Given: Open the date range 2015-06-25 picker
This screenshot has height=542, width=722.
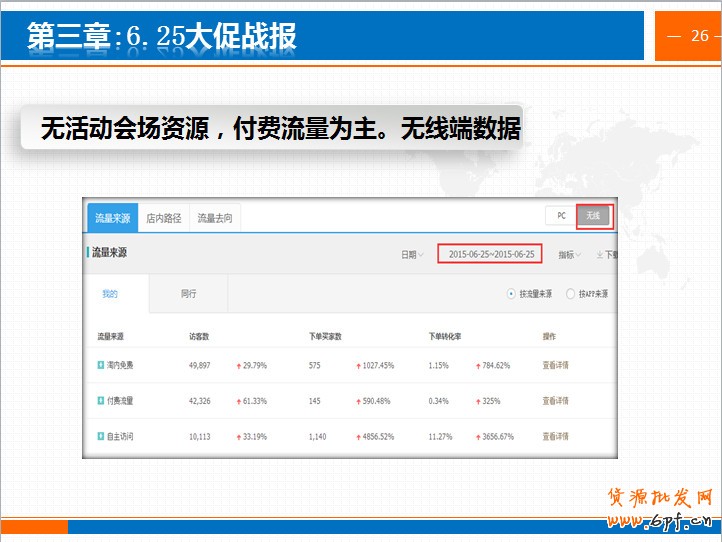Looking at the screenshot, I should pos(491,254).
